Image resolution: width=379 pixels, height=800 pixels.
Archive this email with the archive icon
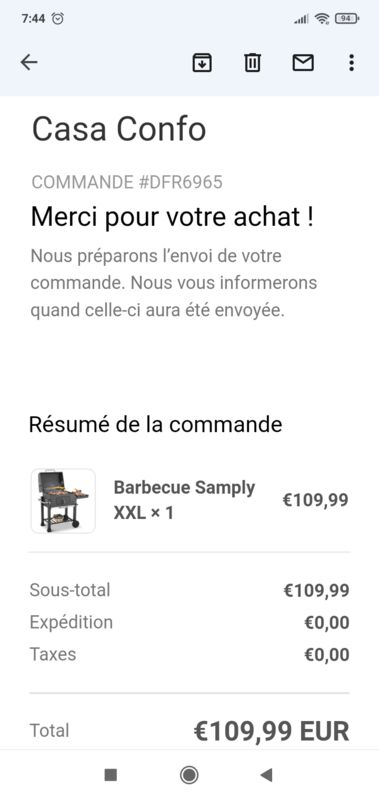click(x=202, y=63)
